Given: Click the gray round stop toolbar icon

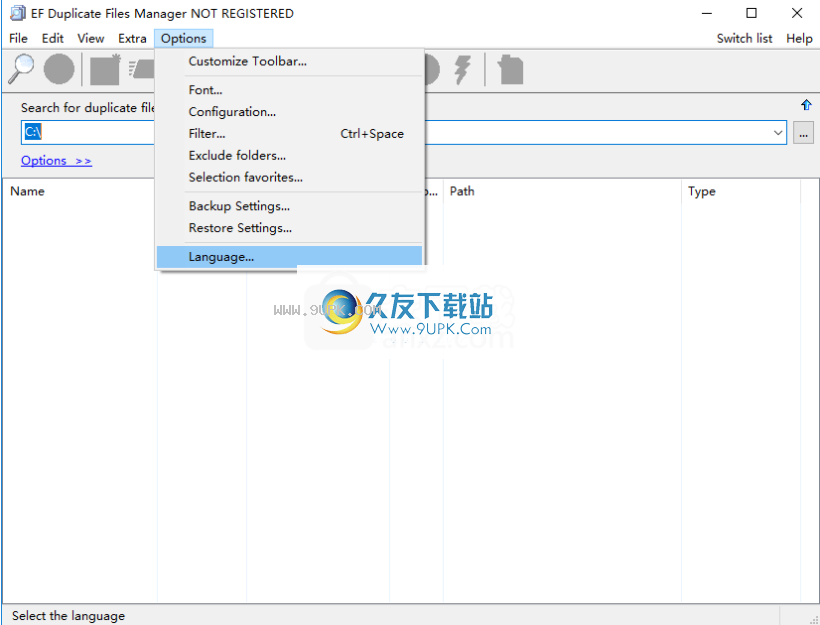Looking at the screenshot, I should click(59, 69).
